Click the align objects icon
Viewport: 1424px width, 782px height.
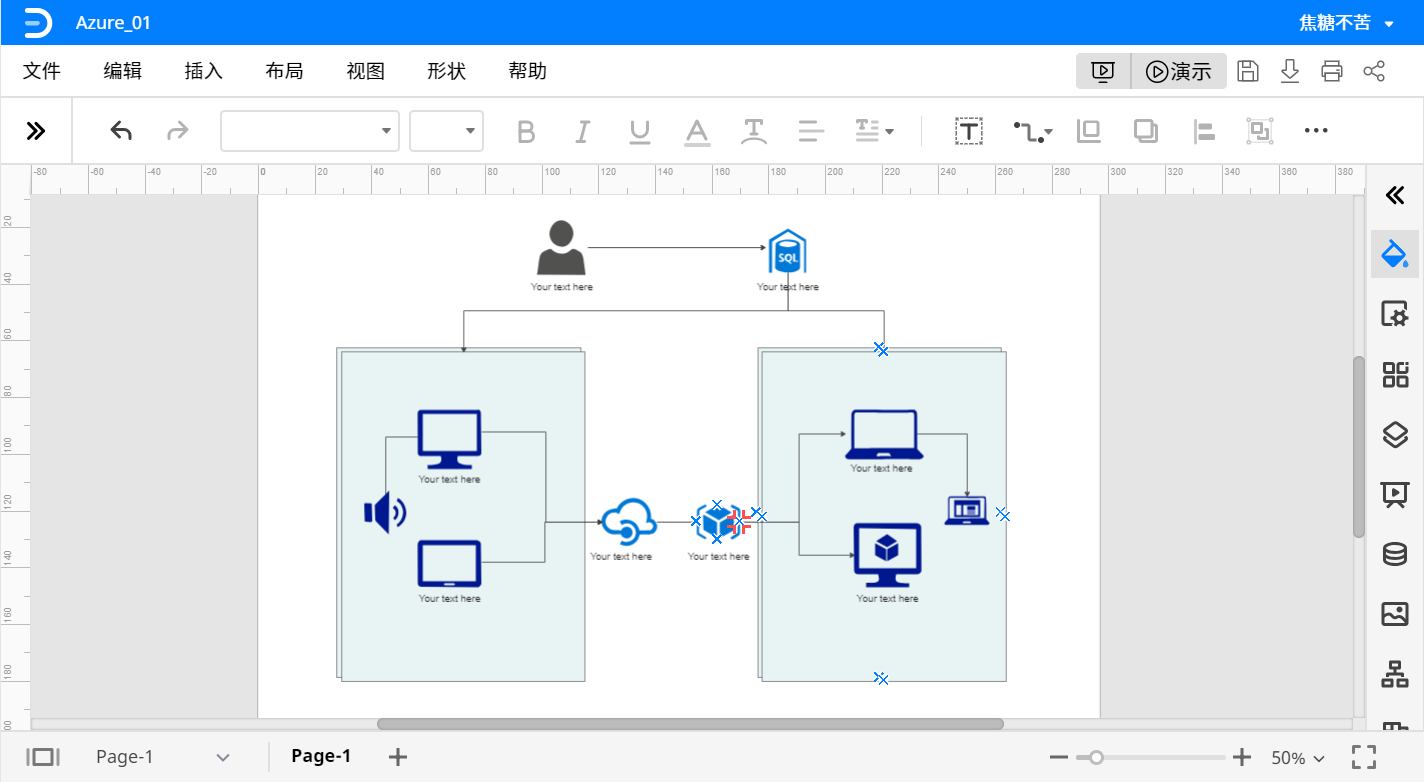[x=1203, y=131]
